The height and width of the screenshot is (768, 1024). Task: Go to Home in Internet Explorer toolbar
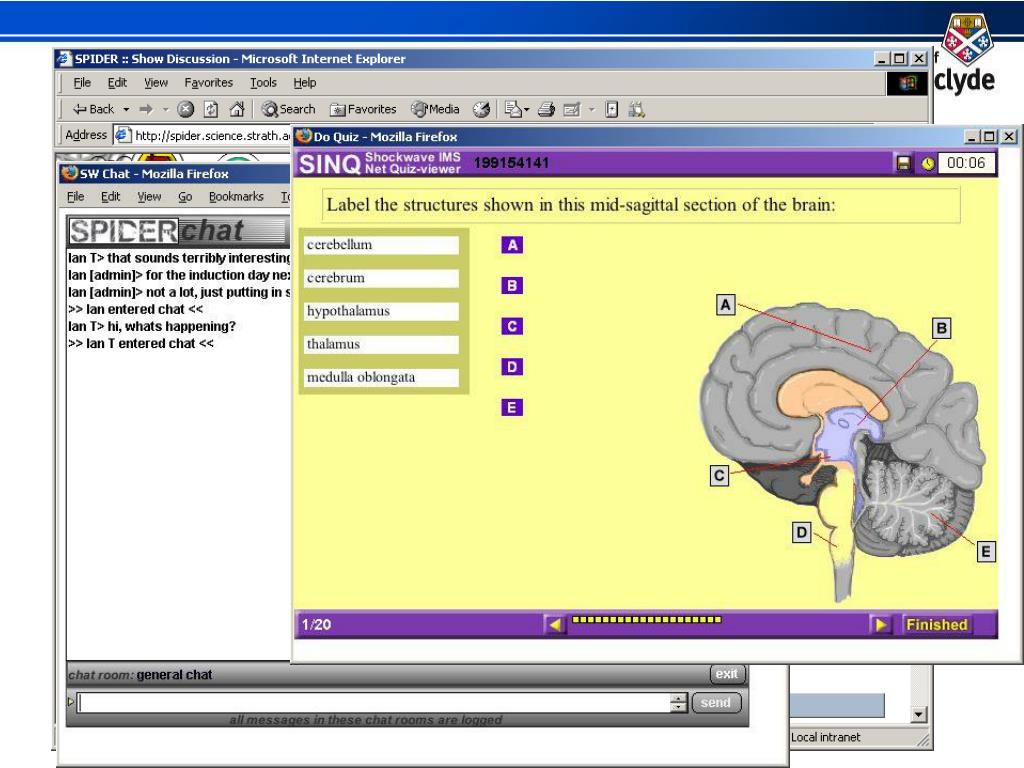tap(237, 109)
